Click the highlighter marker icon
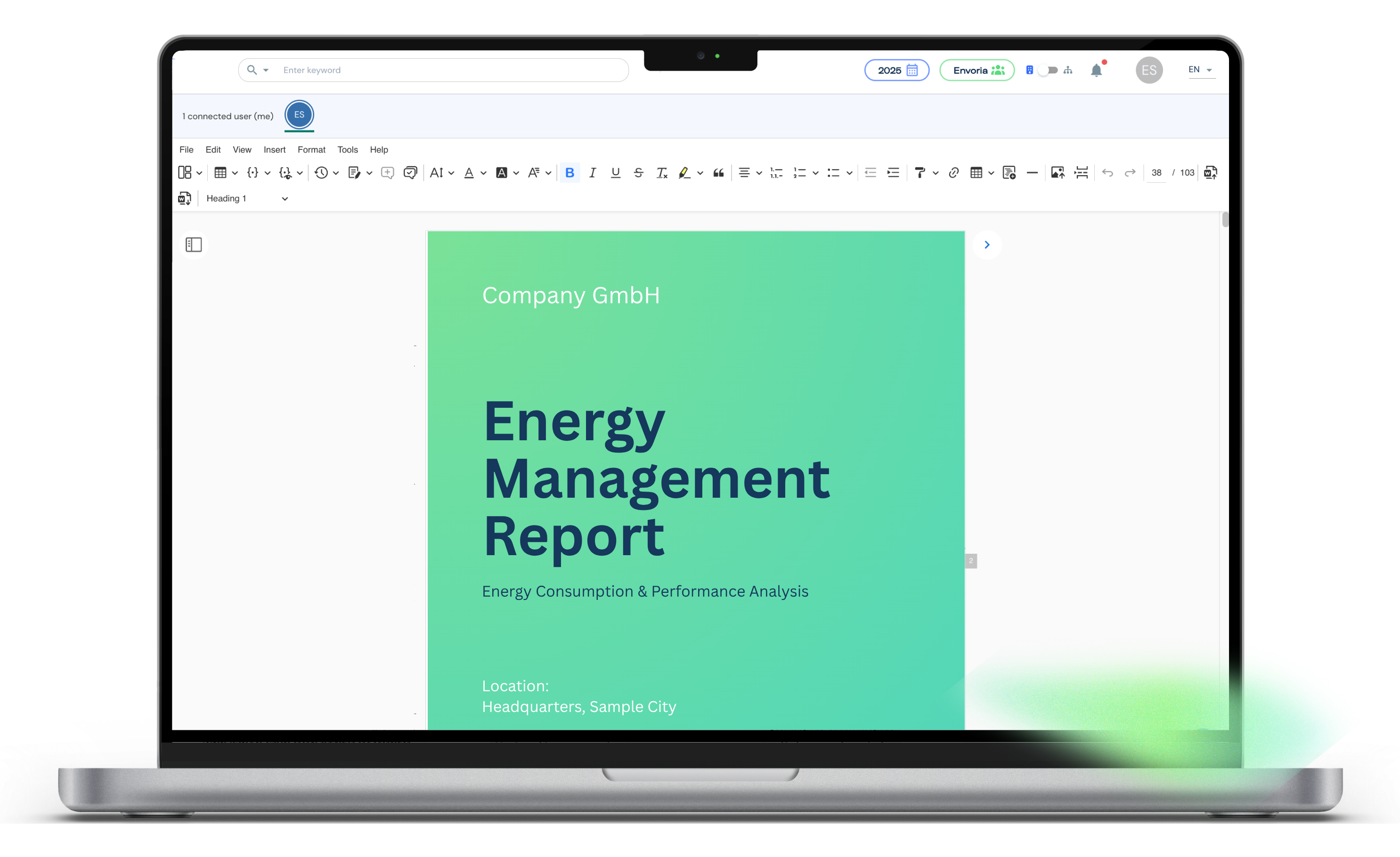Viewport: 1400px width, 857px height. pyautogui.click(x=684, y=173)
